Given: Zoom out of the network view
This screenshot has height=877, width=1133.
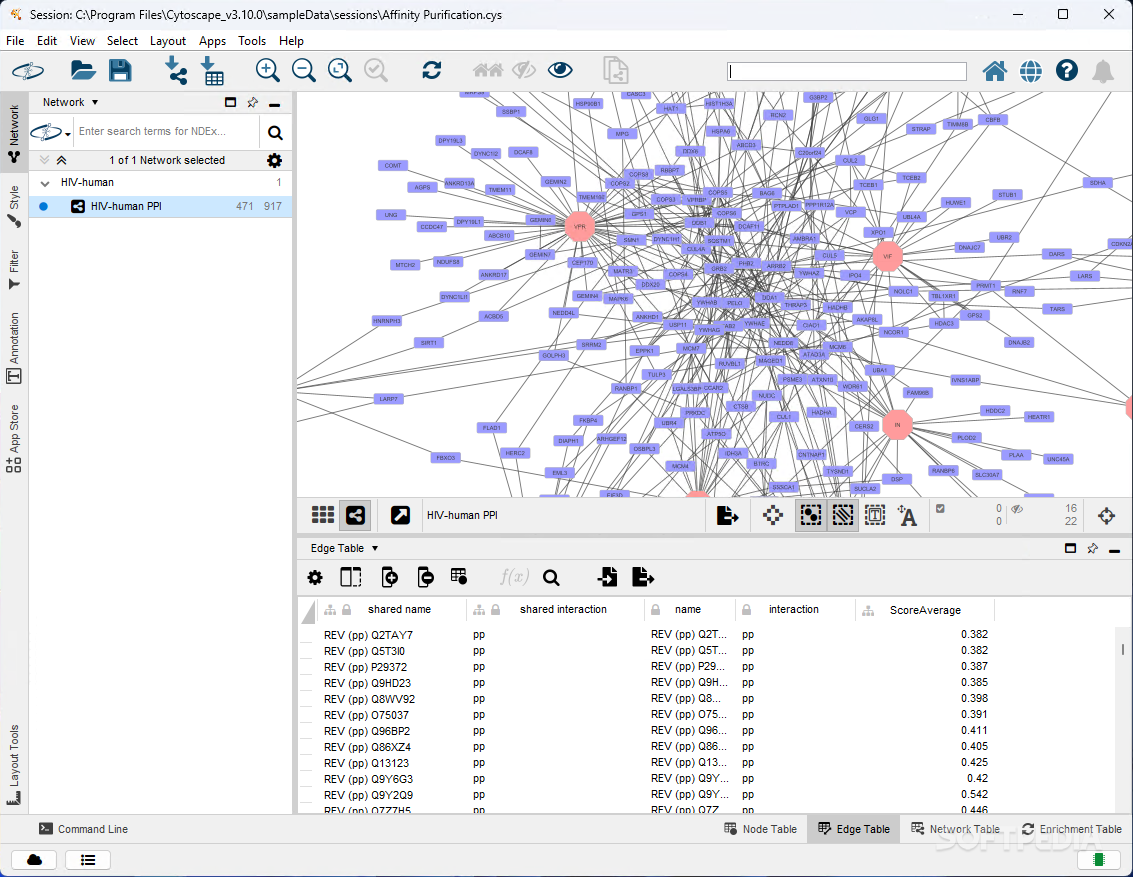Looking at the screenshot, I should click(x=303, y=70).
